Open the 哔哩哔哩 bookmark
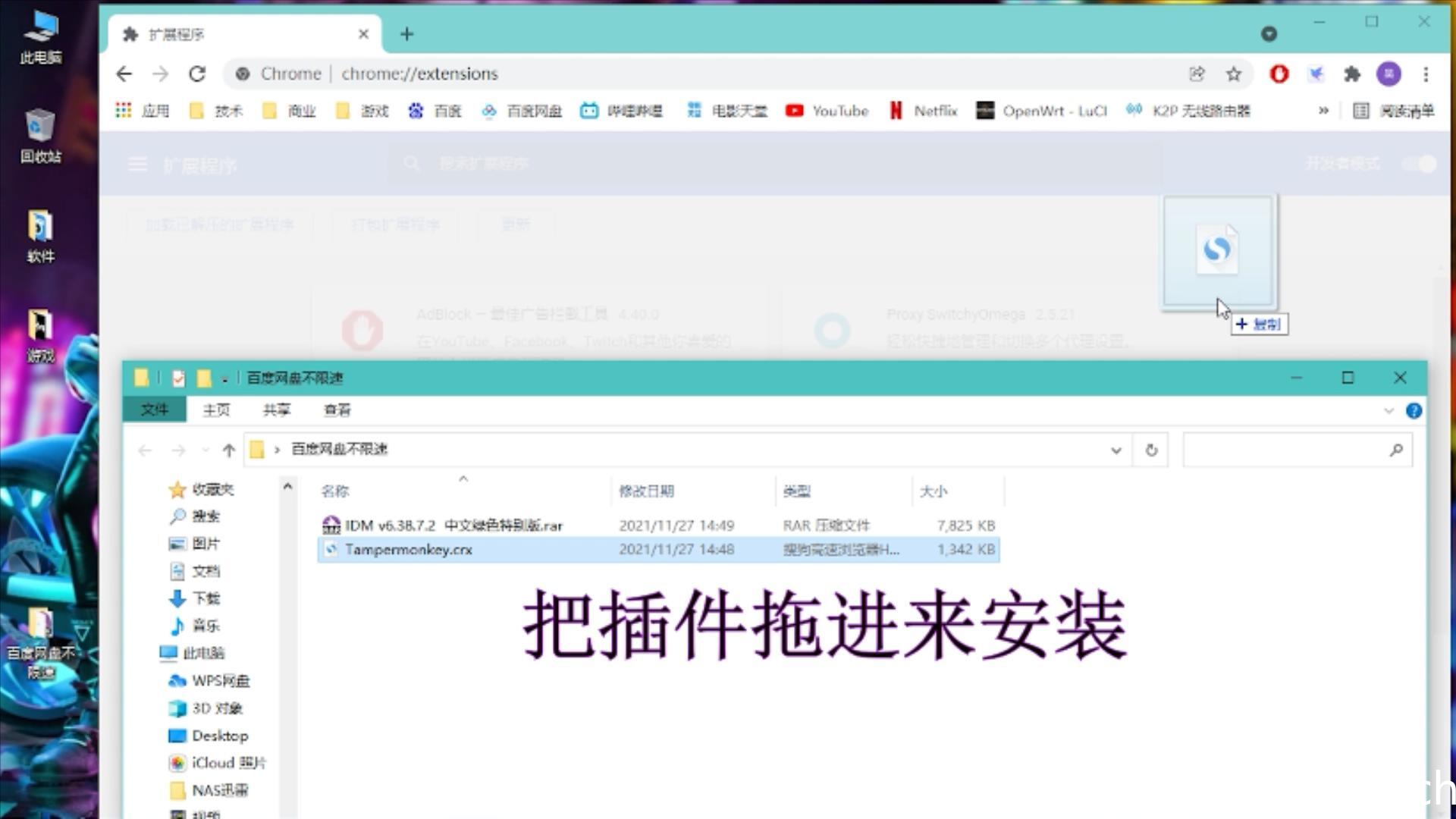 (622, 111)
